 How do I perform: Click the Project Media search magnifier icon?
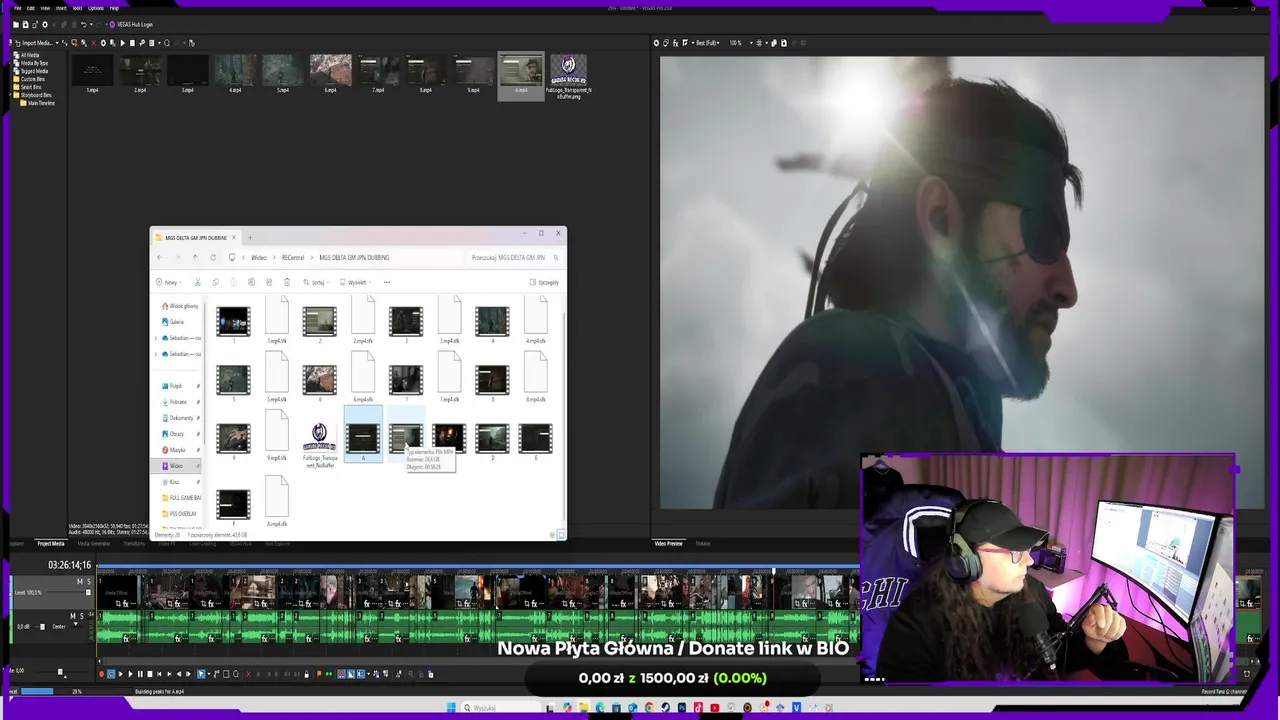pyautogui.click(x=167, y=43)
